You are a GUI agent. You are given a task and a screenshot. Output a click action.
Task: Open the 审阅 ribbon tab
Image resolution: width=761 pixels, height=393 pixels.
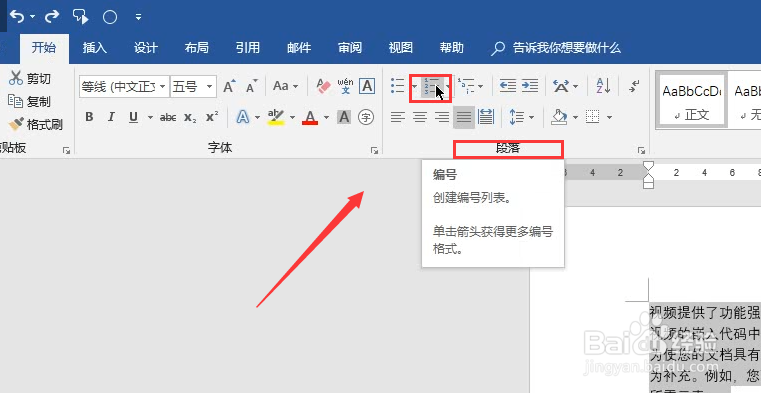pos(350,48)
